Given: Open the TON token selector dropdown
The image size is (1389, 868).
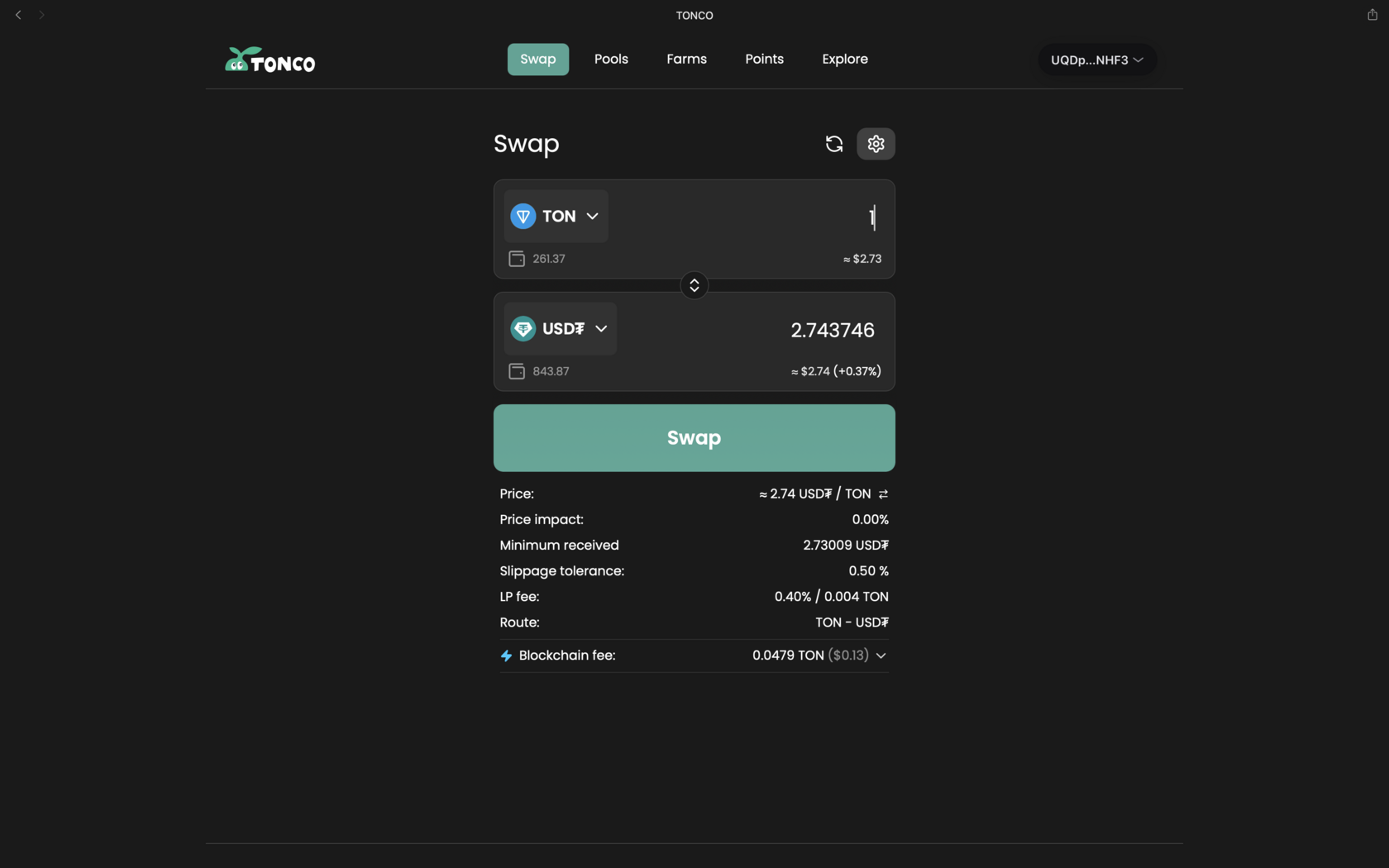Looking at the screenshot, I should click(x=556, y=217).
